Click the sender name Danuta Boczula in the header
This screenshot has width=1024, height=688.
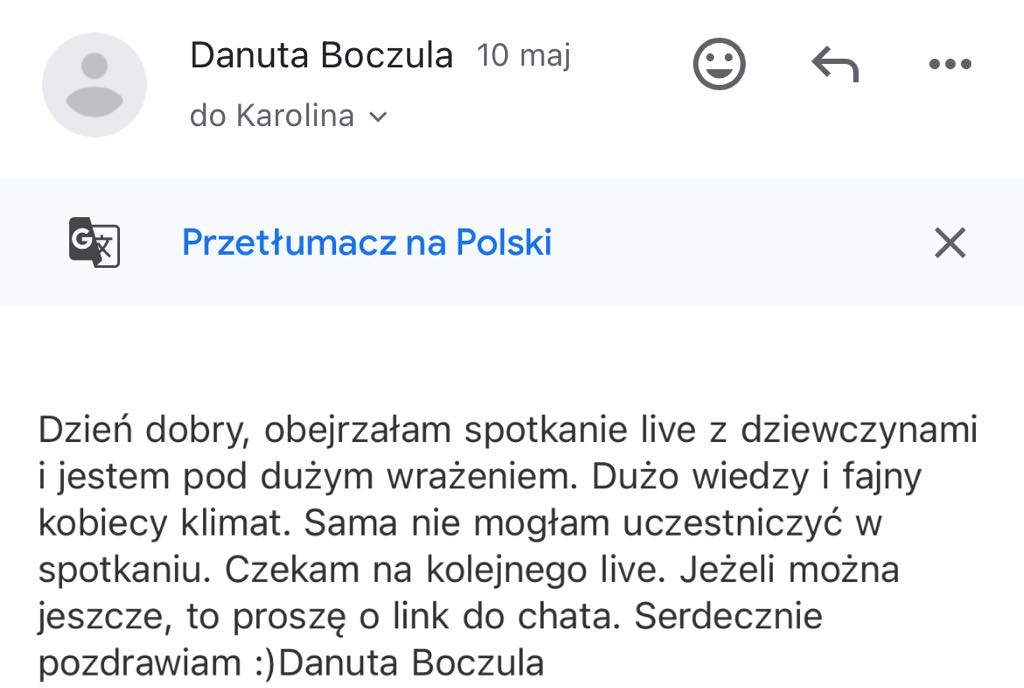pos(321,55)
